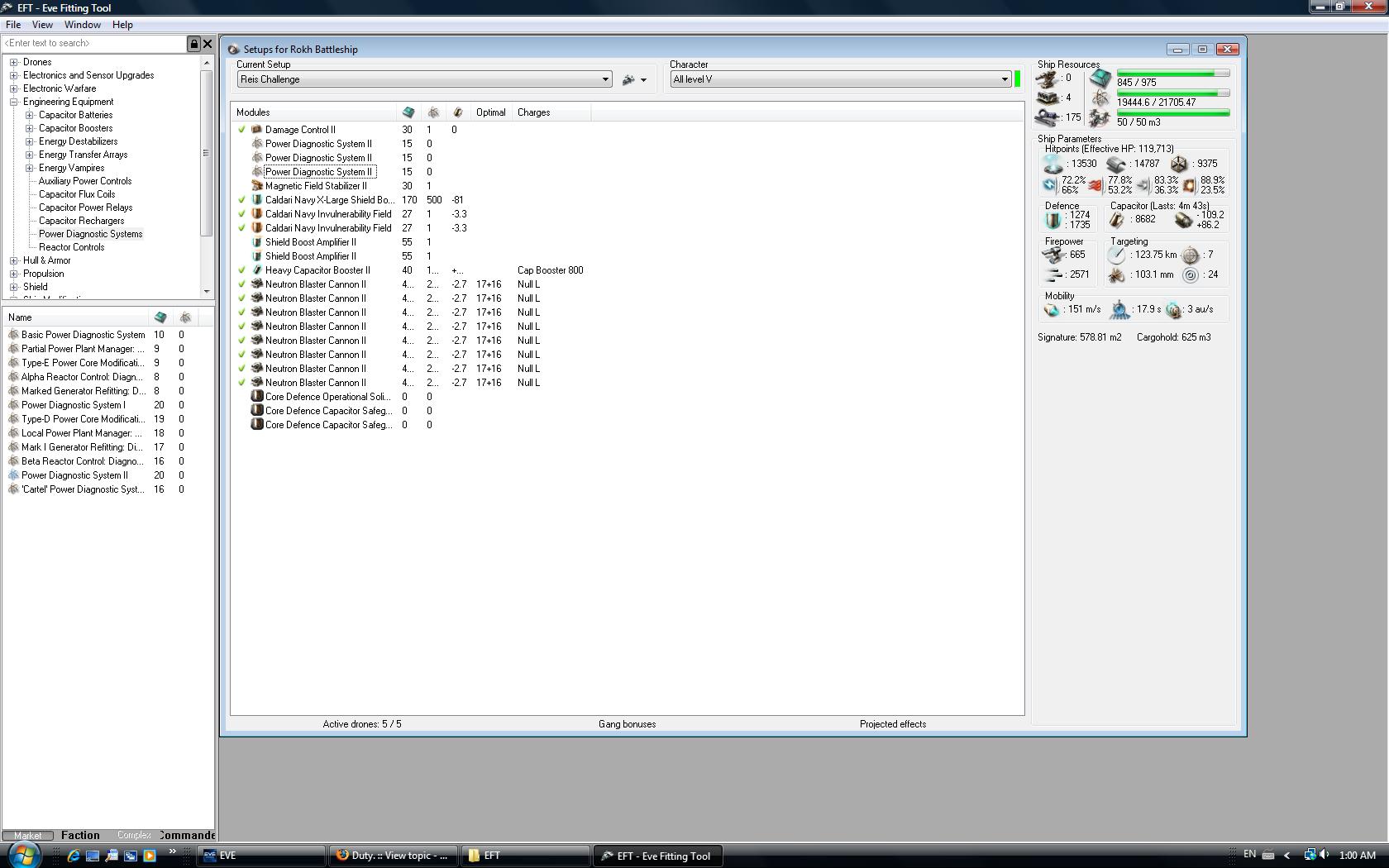Viewport: 1389px width, 868px height.
Task: Click the CPU icon beside 845 / 975
Action: [1100, 79]
